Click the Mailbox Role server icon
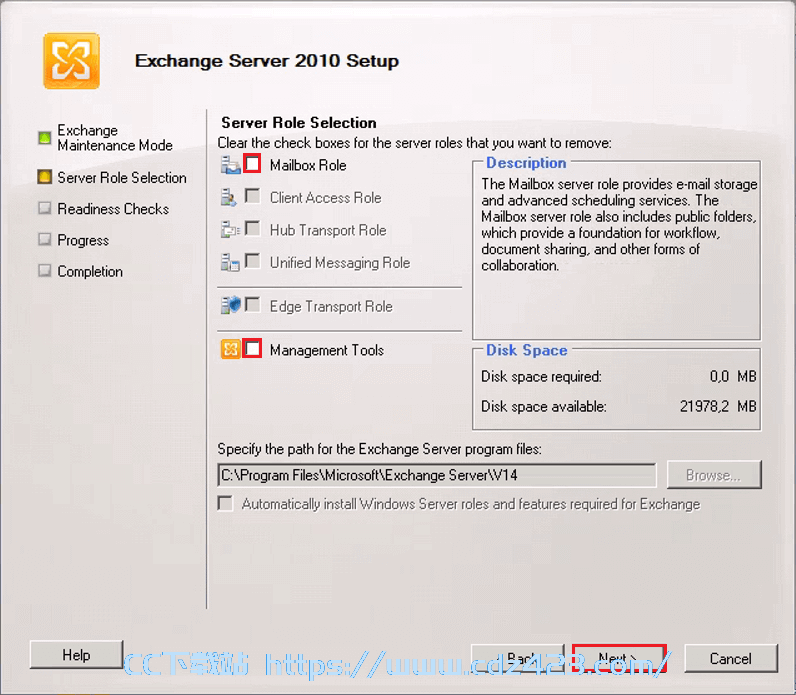 (230, 165)
